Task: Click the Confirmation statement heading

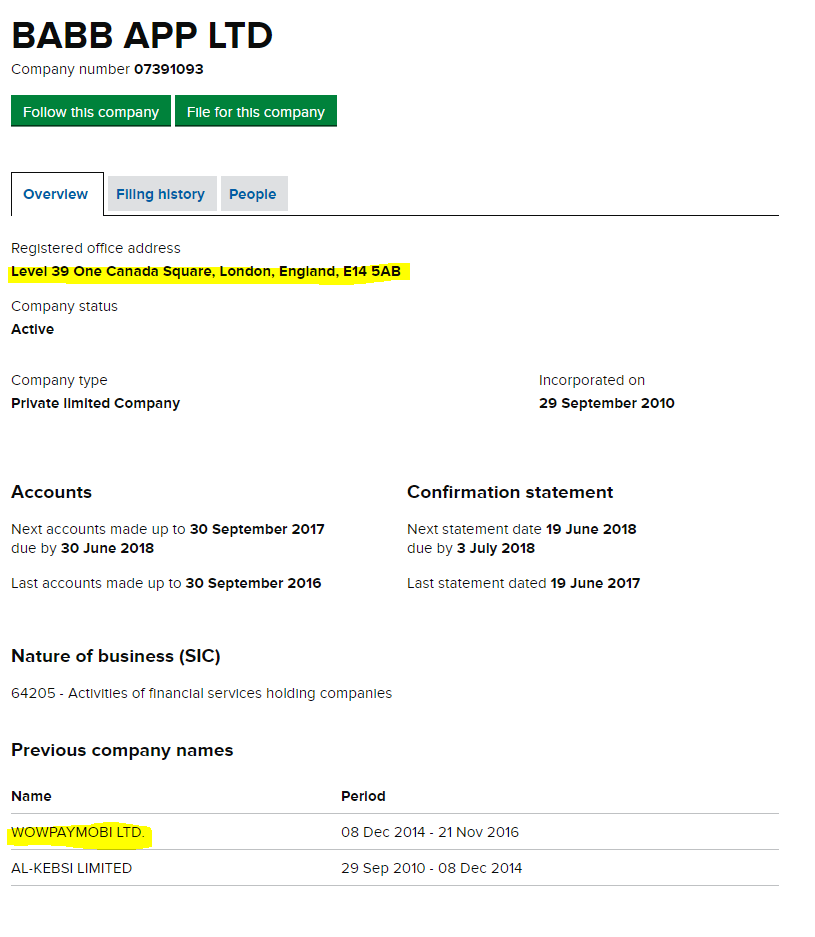Action: pyautogui.click(x=510, y=492)
